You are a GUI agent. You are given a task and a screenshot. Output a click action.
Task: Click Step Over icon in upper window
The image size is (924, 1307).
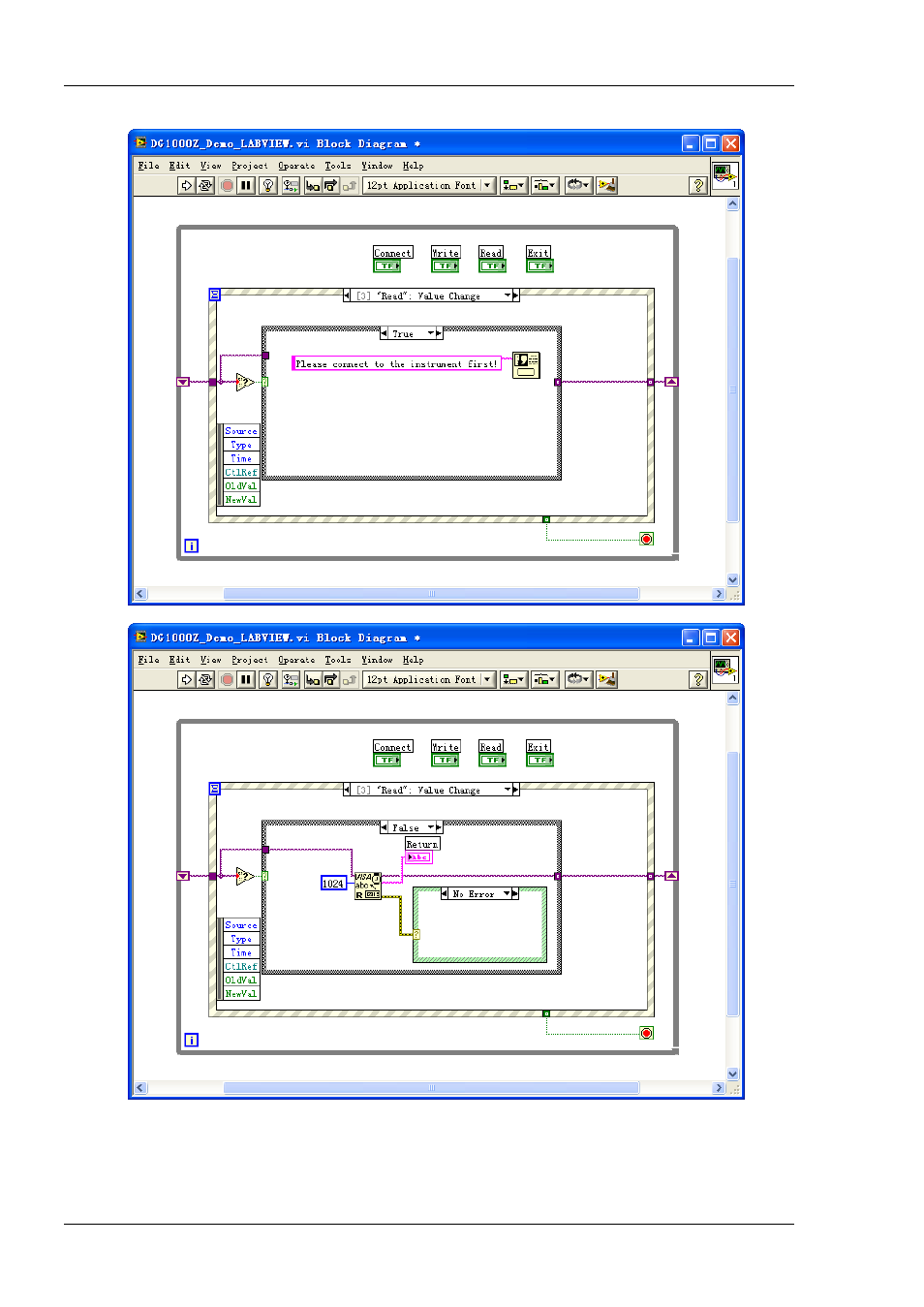330,185
